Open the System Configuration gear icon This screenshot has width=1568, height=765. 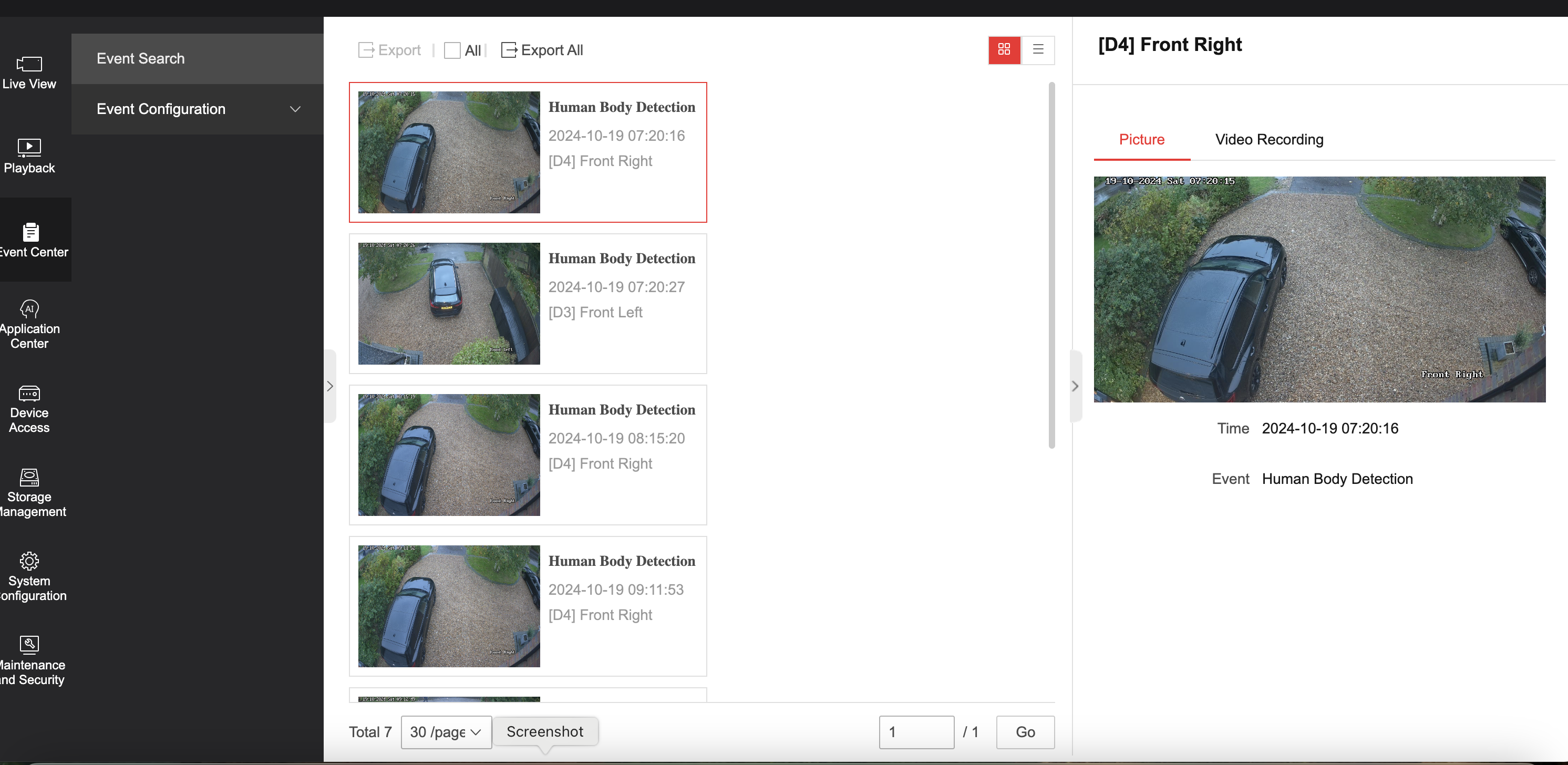pos(29,561)
